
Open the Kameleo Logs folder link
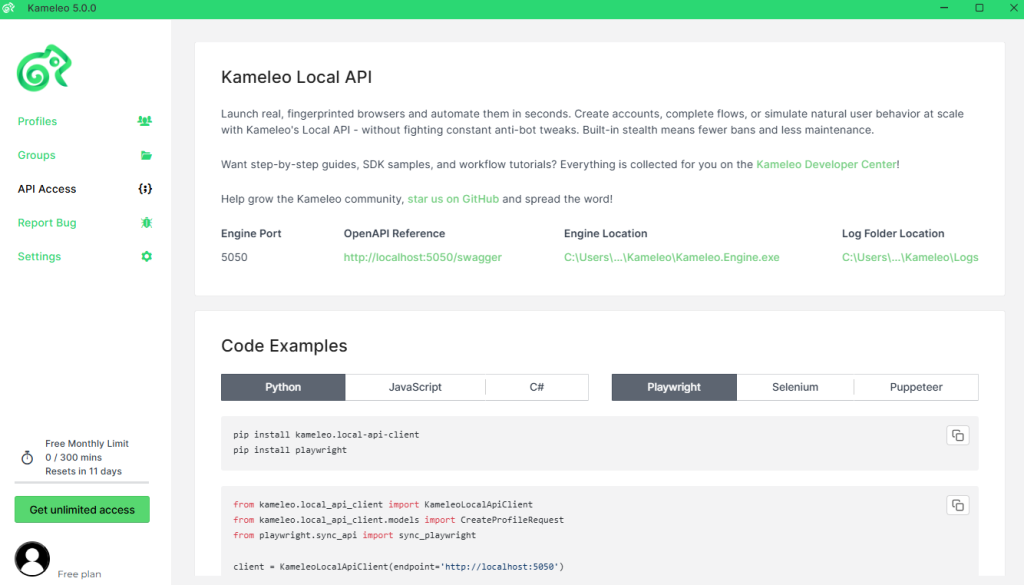point(910,257)
